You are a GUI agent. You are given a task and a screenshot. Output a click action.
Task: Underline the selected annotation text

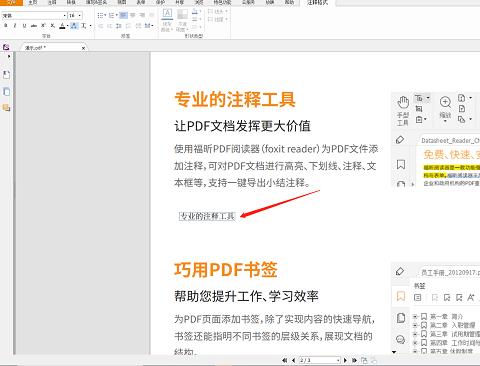[24, 26]
